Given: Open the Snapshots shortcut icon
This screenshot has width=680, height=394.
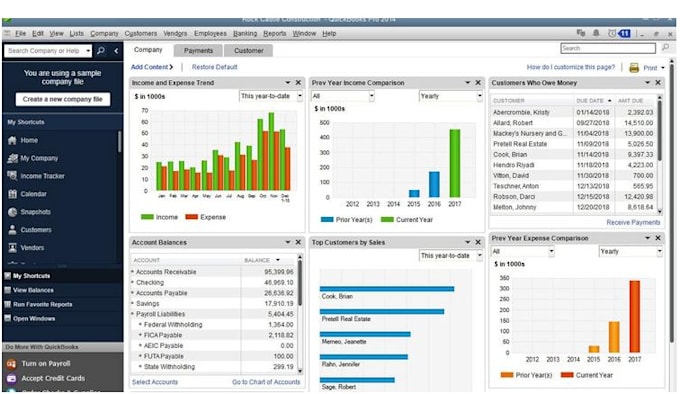Looking at the screenshot, I should coord(12,212).
